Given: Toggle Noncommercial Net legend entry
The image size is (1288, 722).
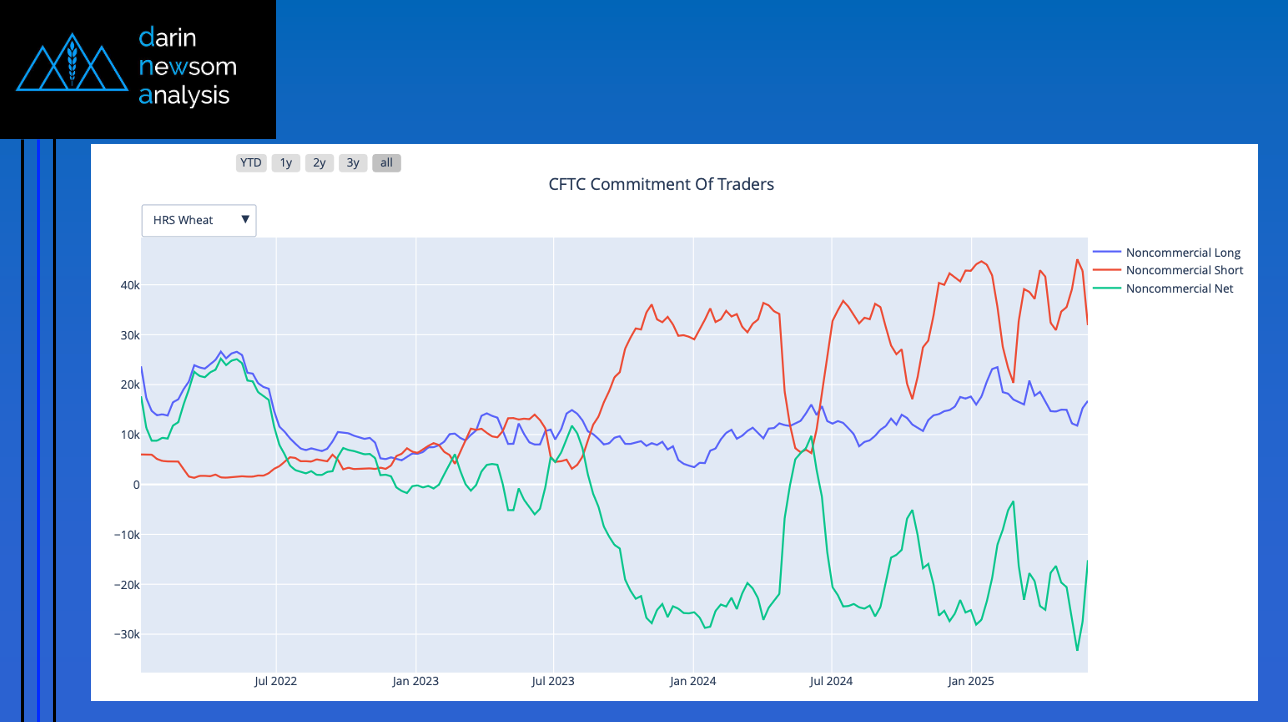Looking at the screenshot, I should [x=1179, y=288].
